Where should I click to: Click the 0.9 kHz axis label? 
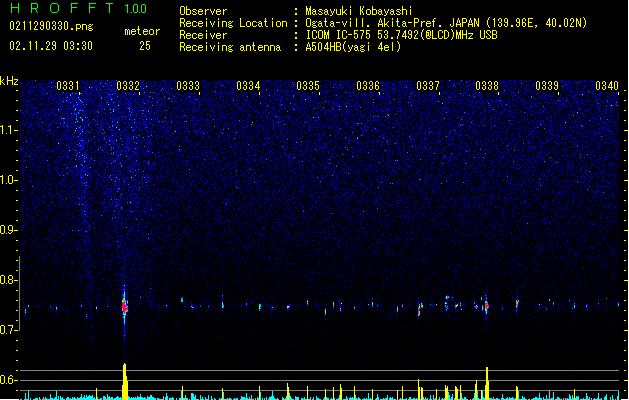click(8, 230)
